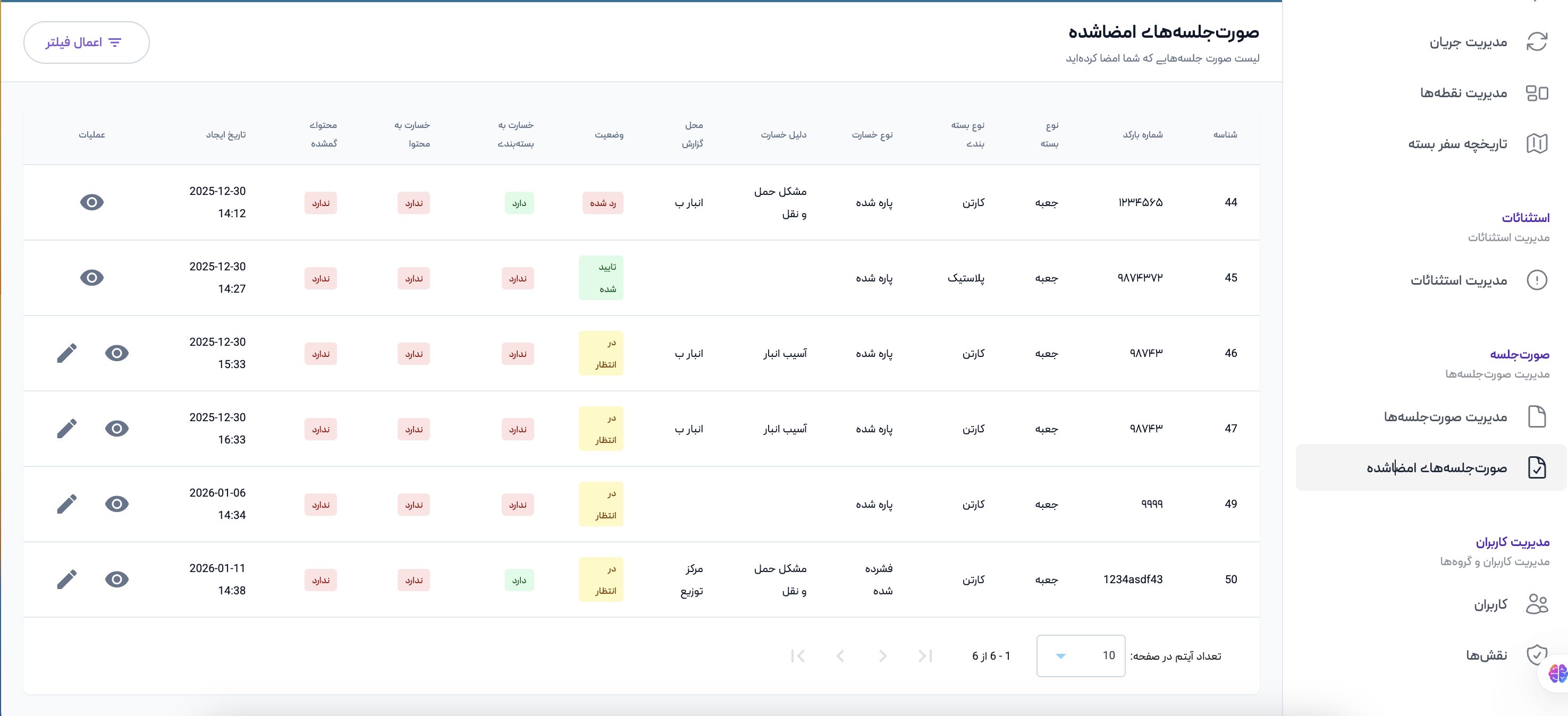Image resolution: width=1568 pixels, height=716 pixels.
Task: Open کاربران users menu item
Action: coord(1490,604)
